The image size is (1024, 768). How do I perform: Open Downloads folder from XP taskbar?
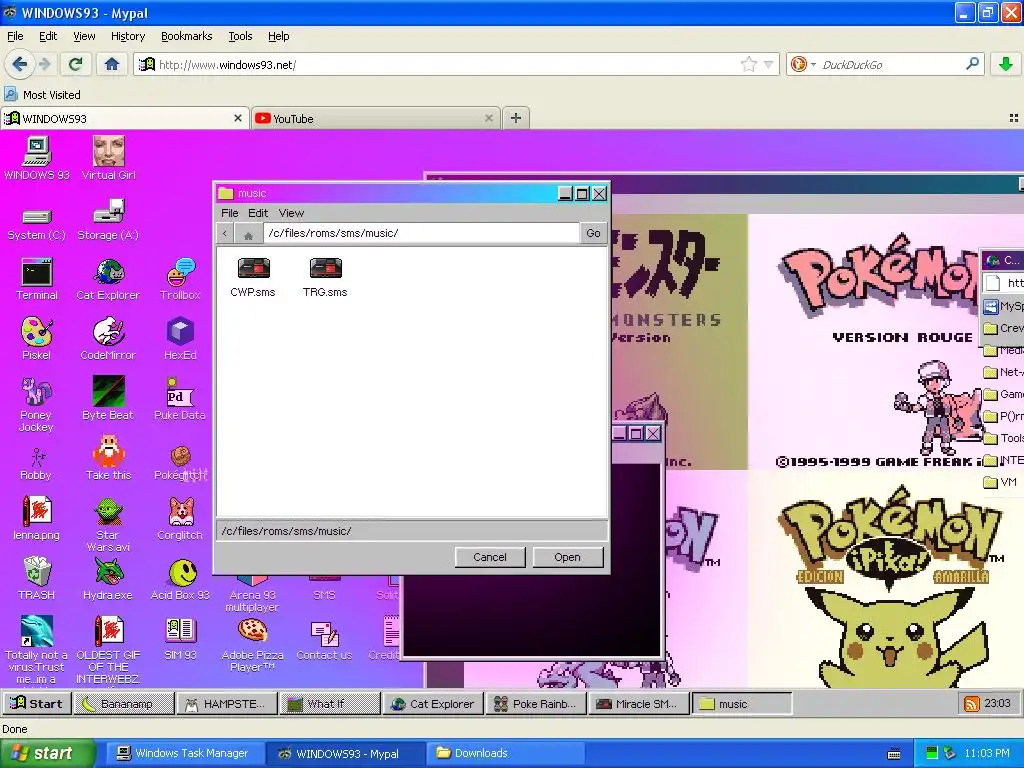pos(505,753)
